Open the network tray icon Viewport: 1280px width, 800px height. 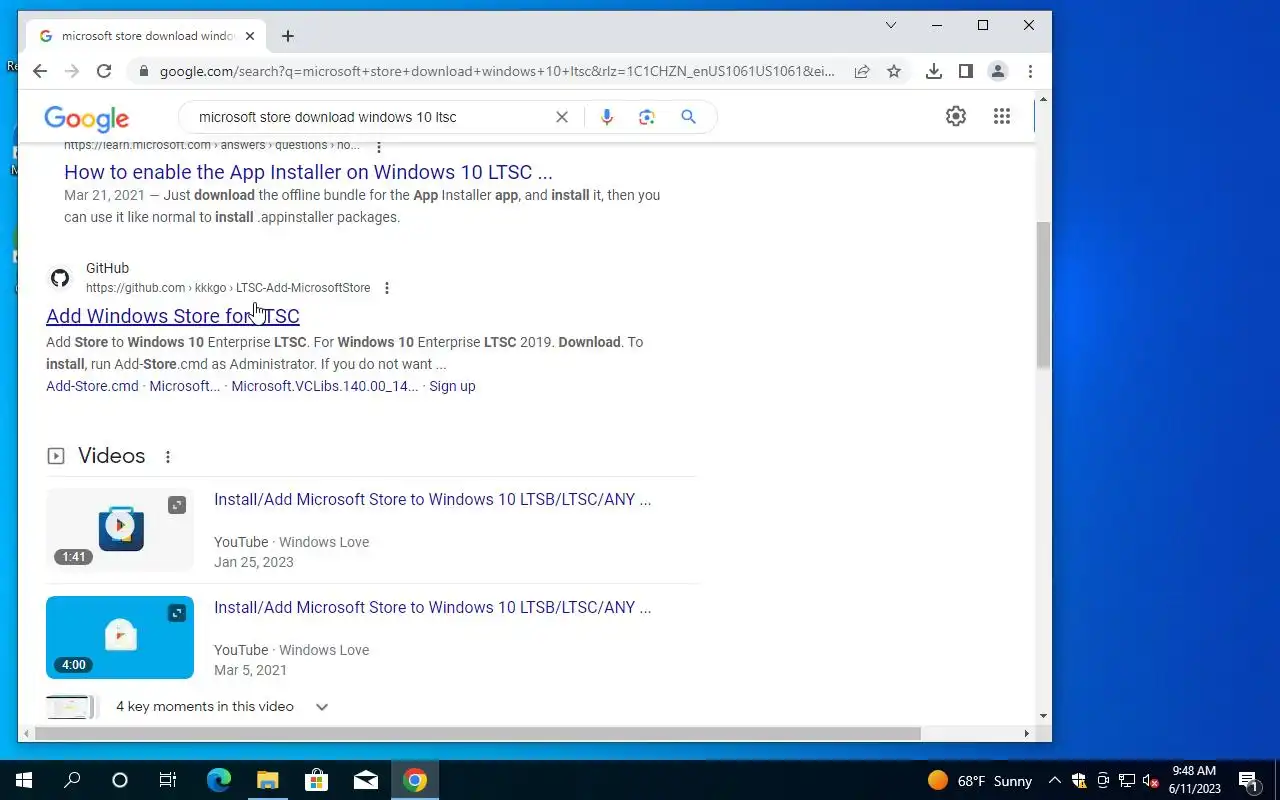click(1127, 781)
